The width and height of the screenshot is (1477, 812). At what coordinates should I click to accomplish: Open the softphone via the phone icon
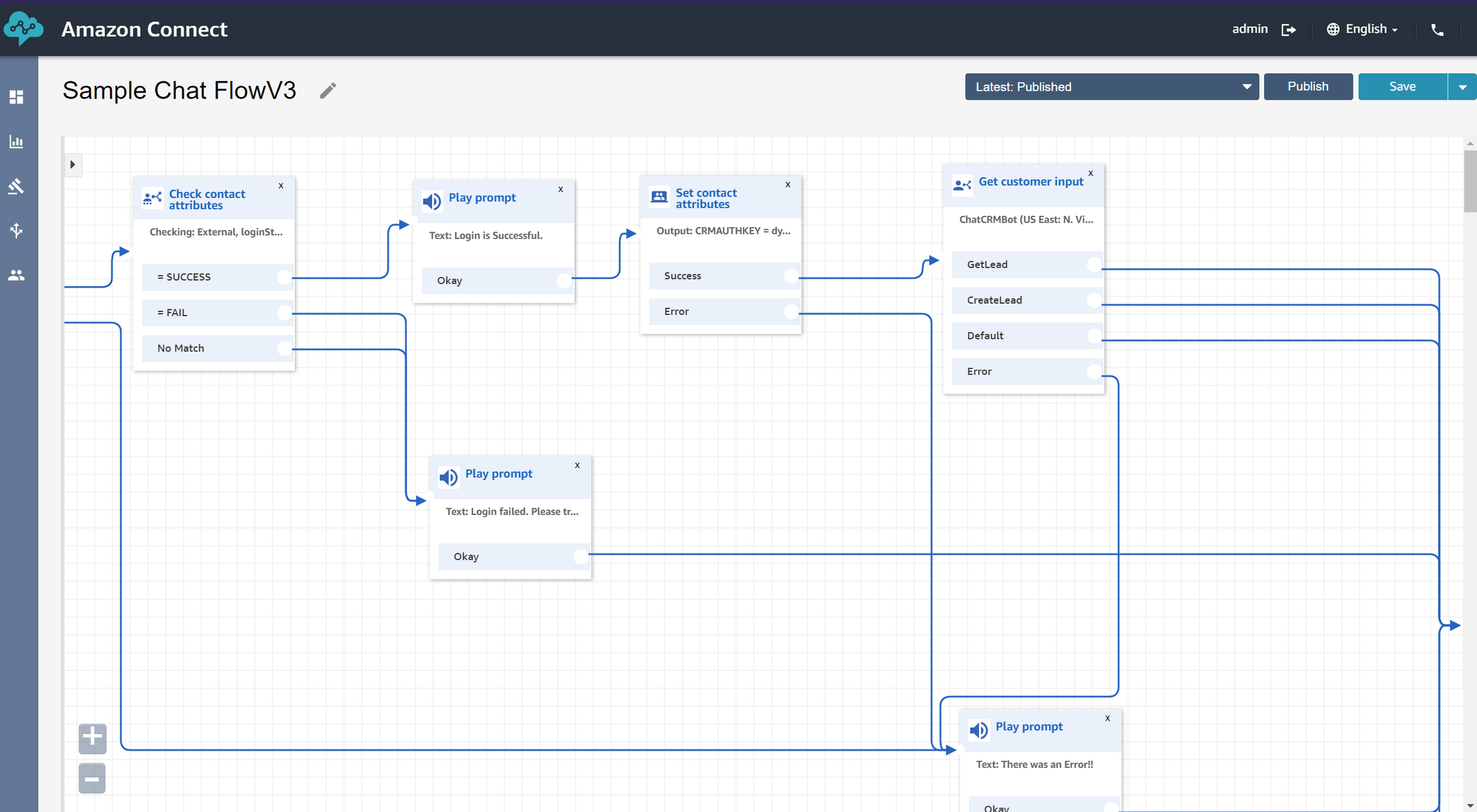(1437, 30)
